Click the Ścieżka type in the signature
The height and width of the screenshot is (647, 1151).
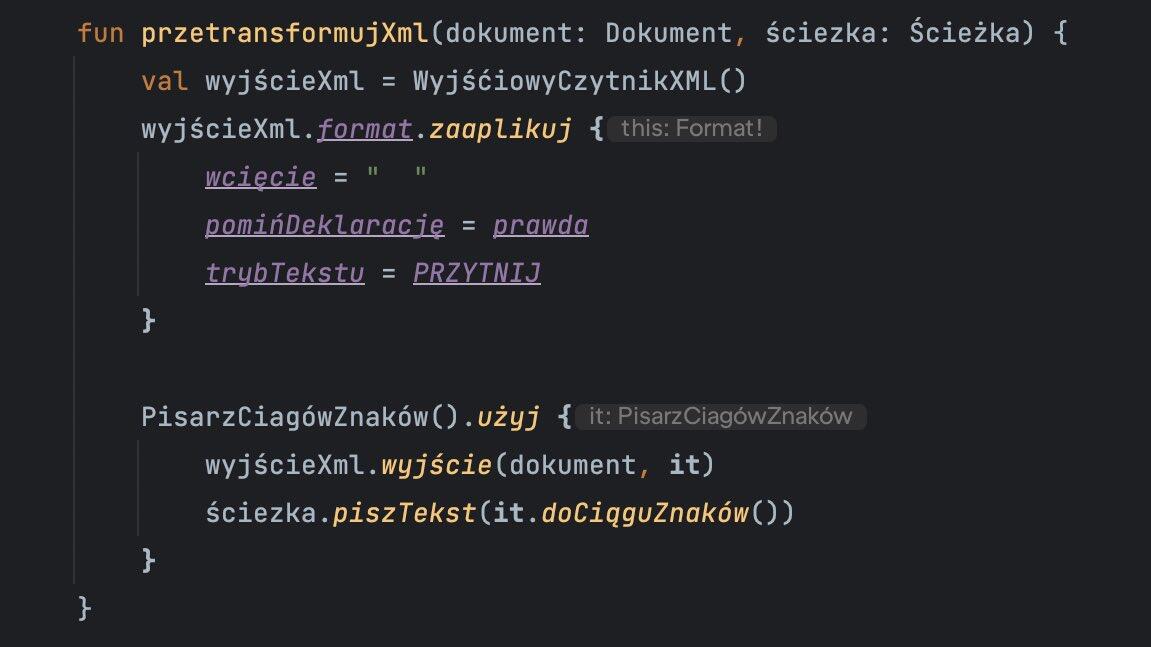point(965,33)
